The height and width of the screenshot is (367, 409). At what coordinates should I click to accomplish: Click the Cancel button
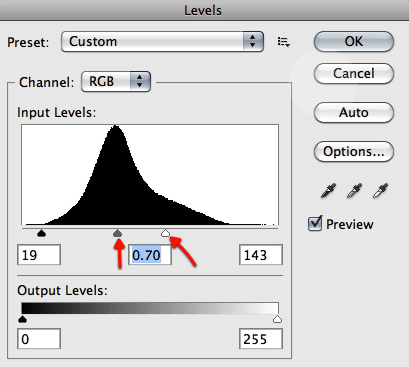coord(354,73)
